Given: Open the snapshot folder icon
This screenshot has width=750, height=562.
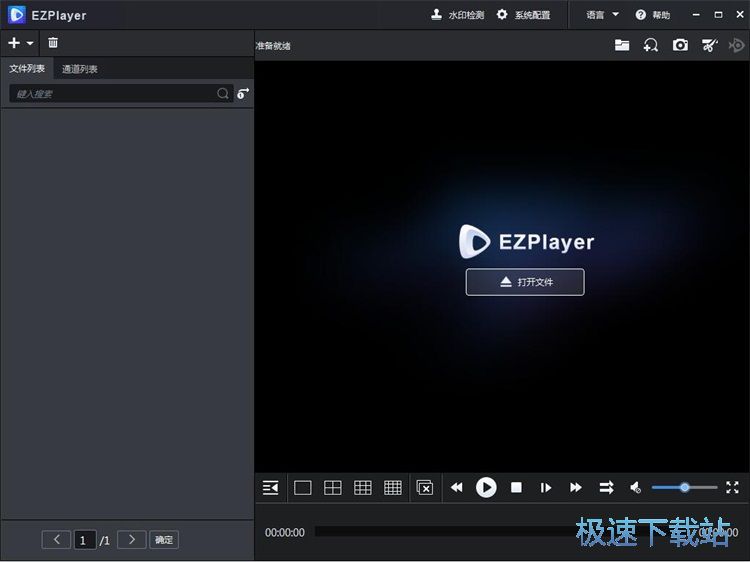Looking at the screenshot, I should (622, 45).
